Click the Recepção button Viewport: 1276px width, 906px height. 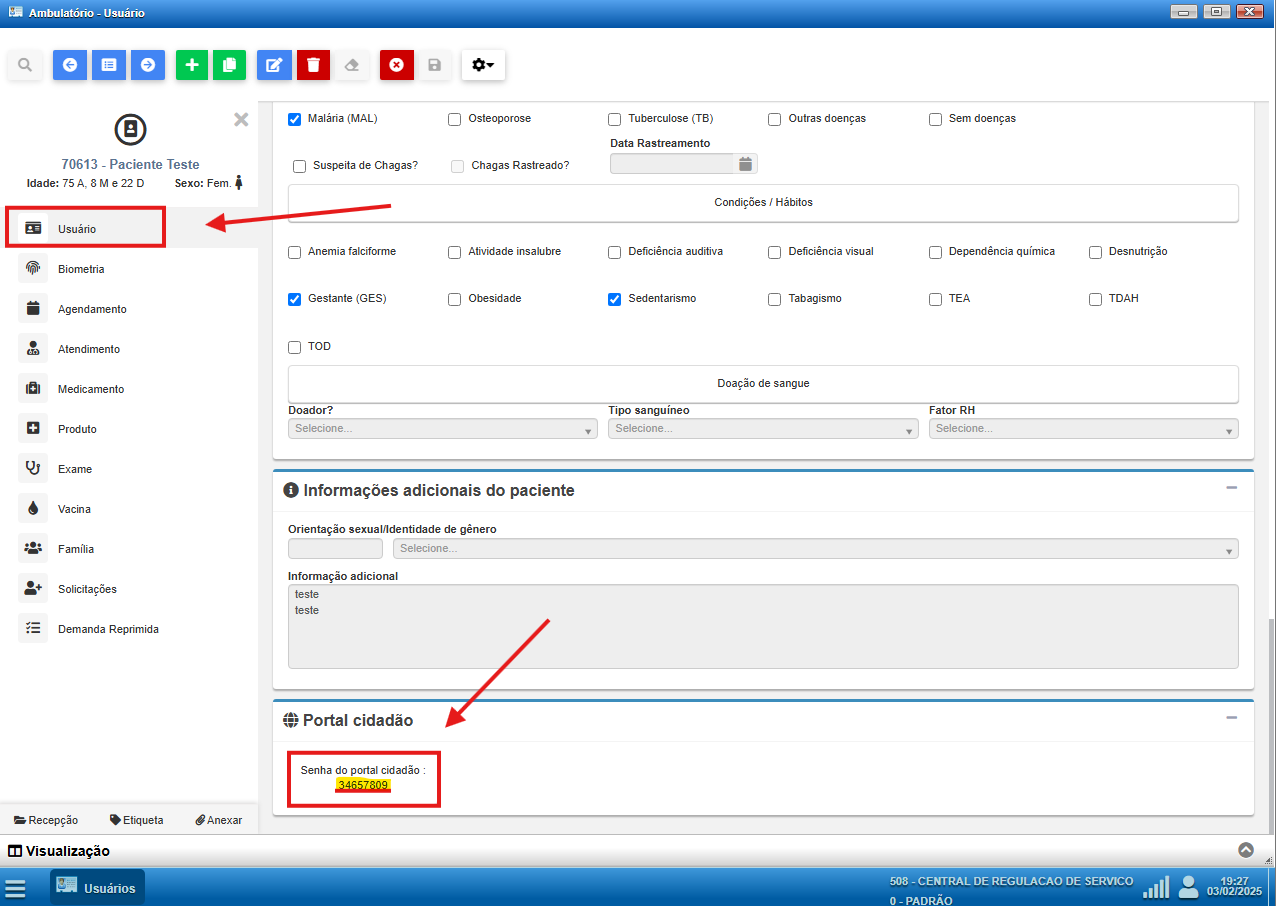[46, 820]
